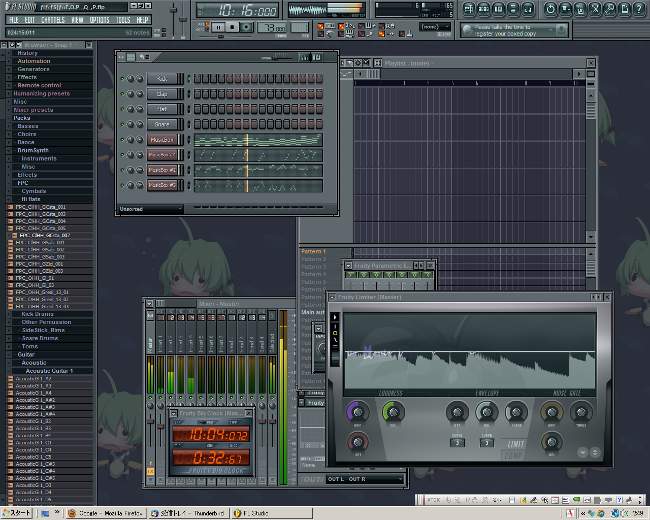Open the OPTIONS menu
Viewport: 650px width, 520px height.
99,20
